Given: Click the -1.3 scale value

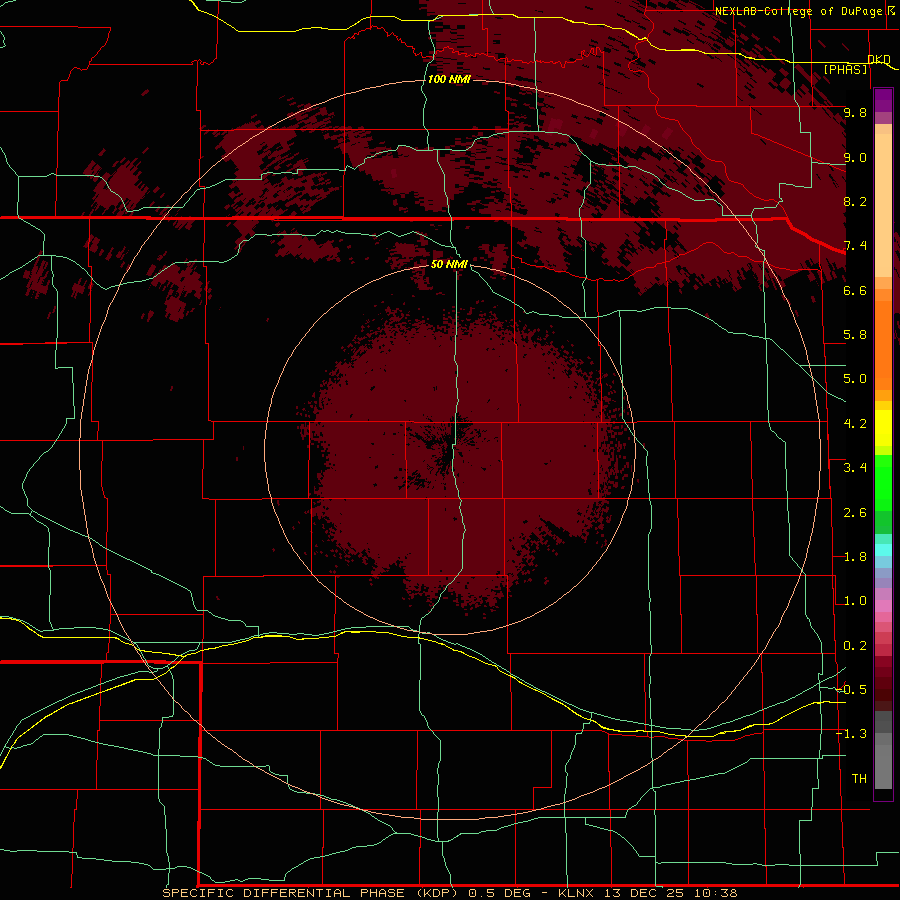Looking at the screenshot, I should coord(851,734).
